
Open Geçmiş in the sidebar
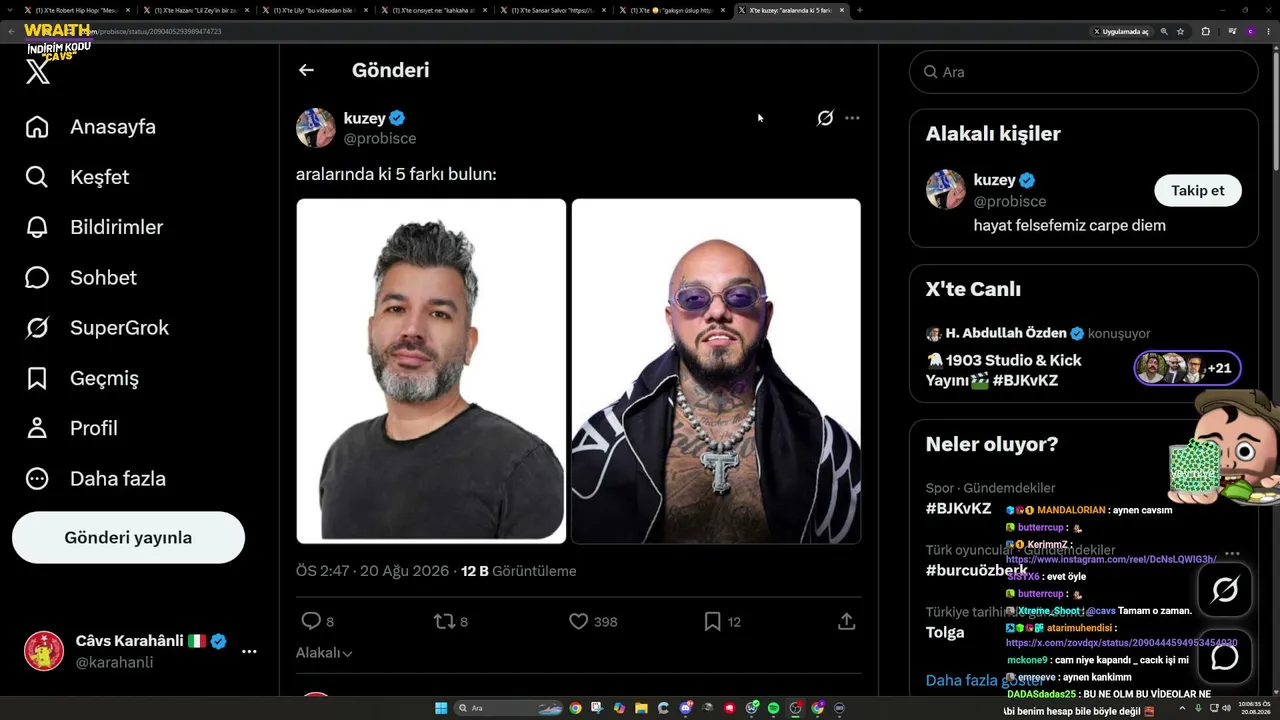point(82,378)
